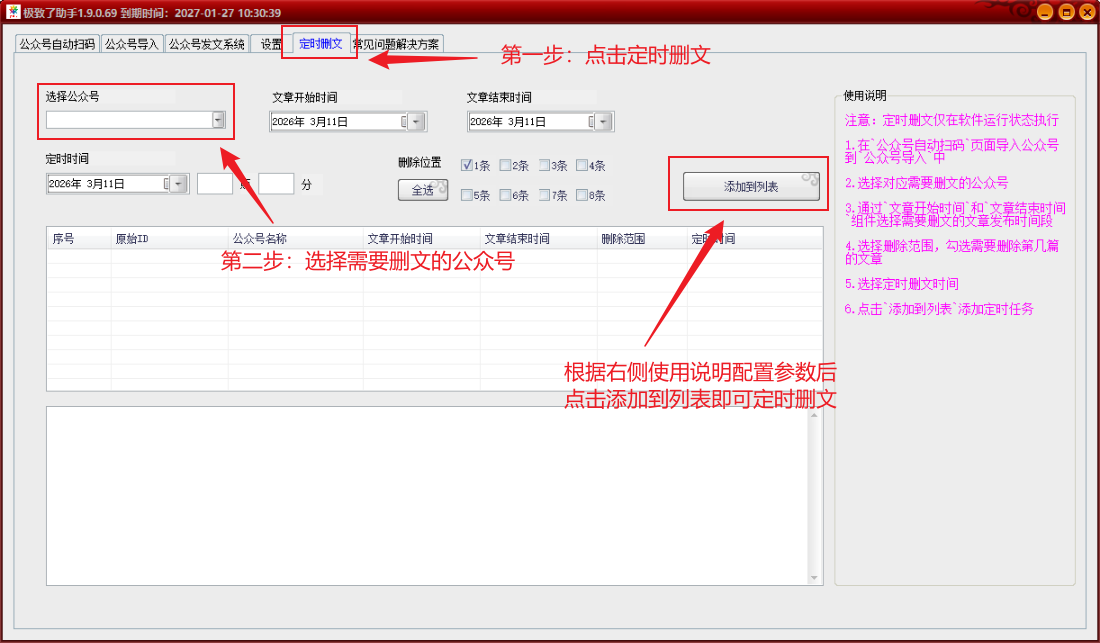
Task: Open the 公众号导入 tab
Action: 132,44
